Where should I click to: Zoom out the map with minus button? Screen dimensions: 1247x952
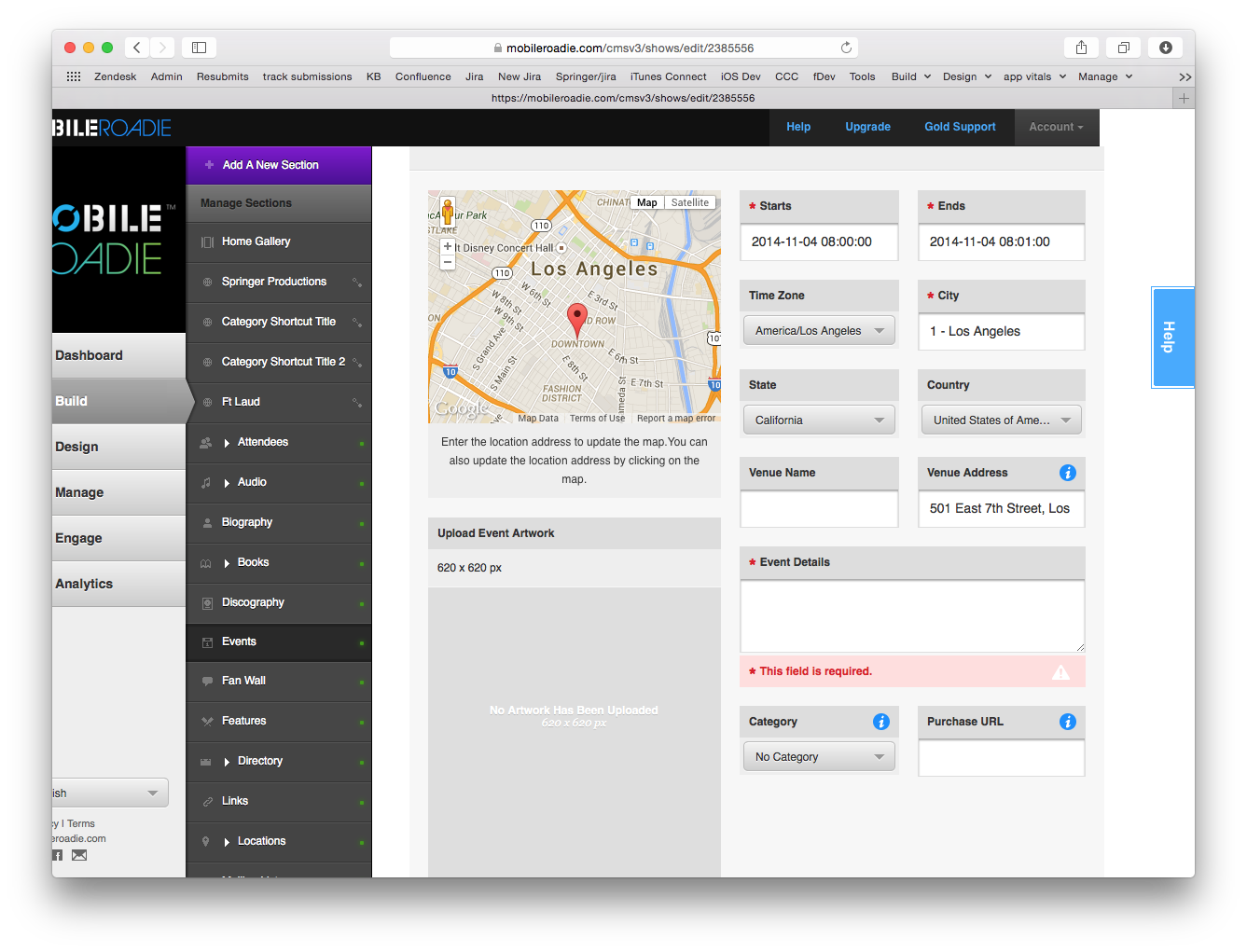coord(448,263)
